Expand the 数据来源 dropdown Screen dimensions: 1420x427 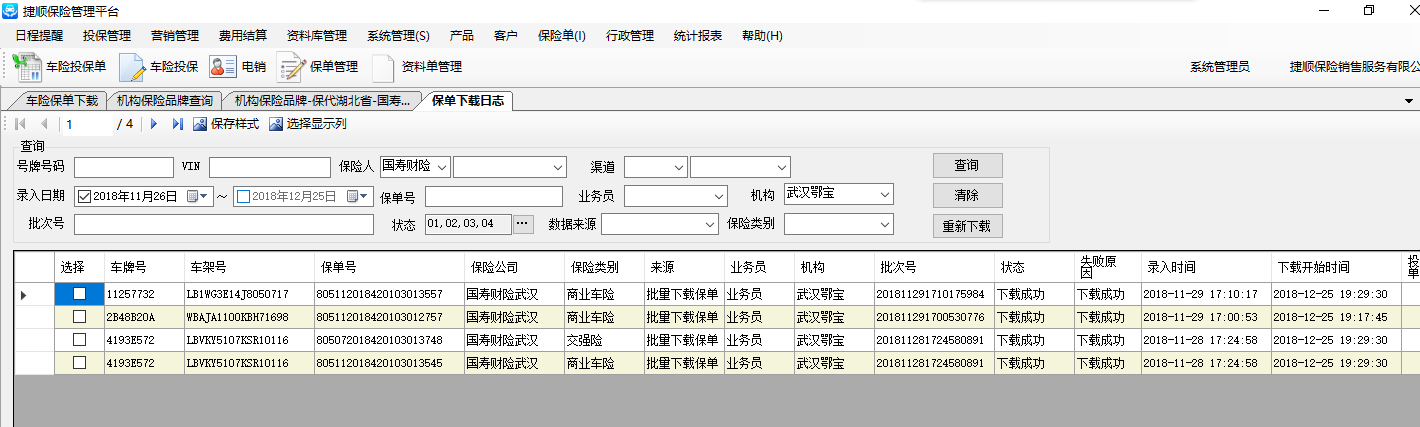click(x=710, y=224)
